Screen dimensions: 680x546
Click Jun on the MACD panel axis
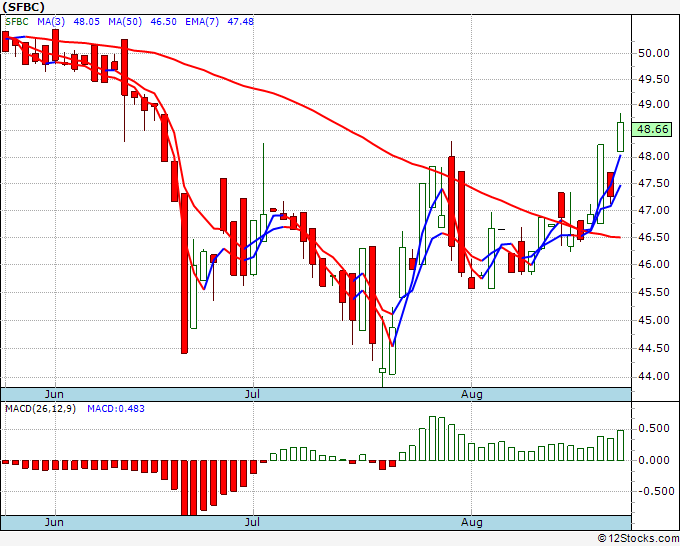tap(54, 522)
